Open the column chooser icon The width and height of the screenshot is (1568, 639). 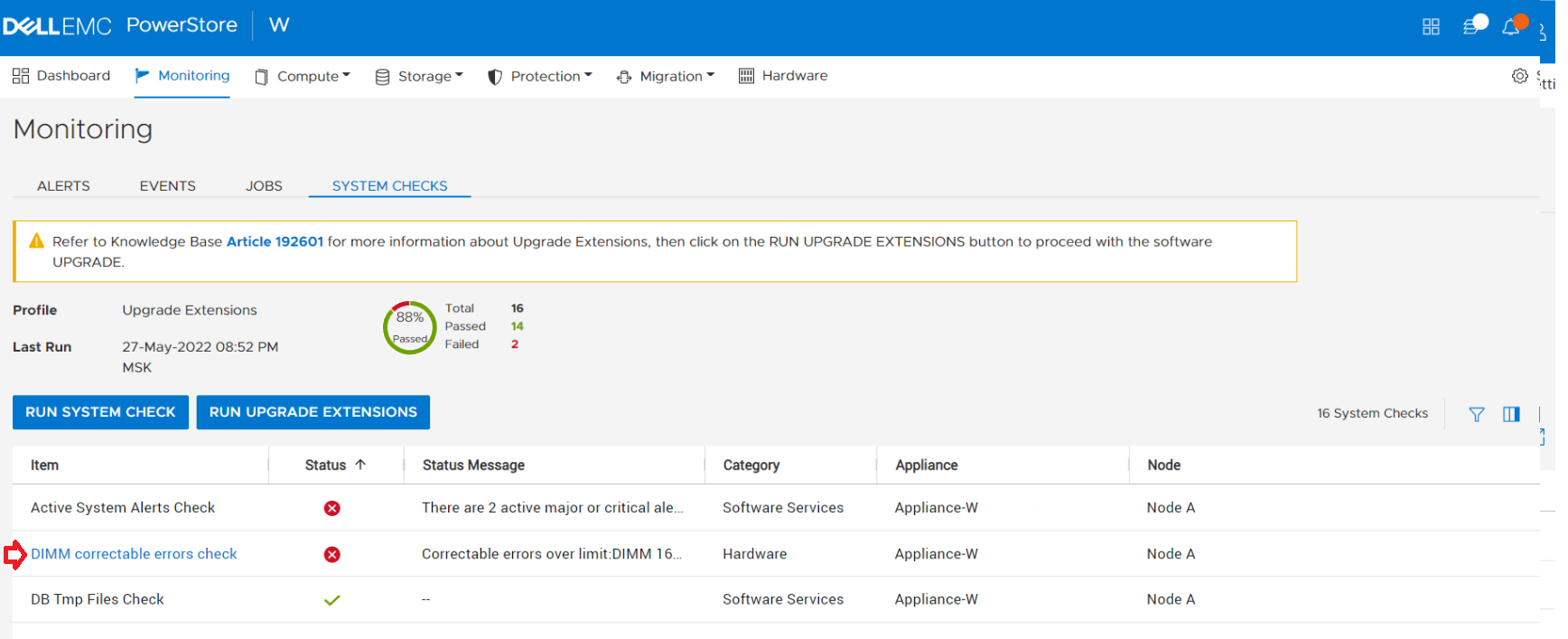(x=1511, y=414)
